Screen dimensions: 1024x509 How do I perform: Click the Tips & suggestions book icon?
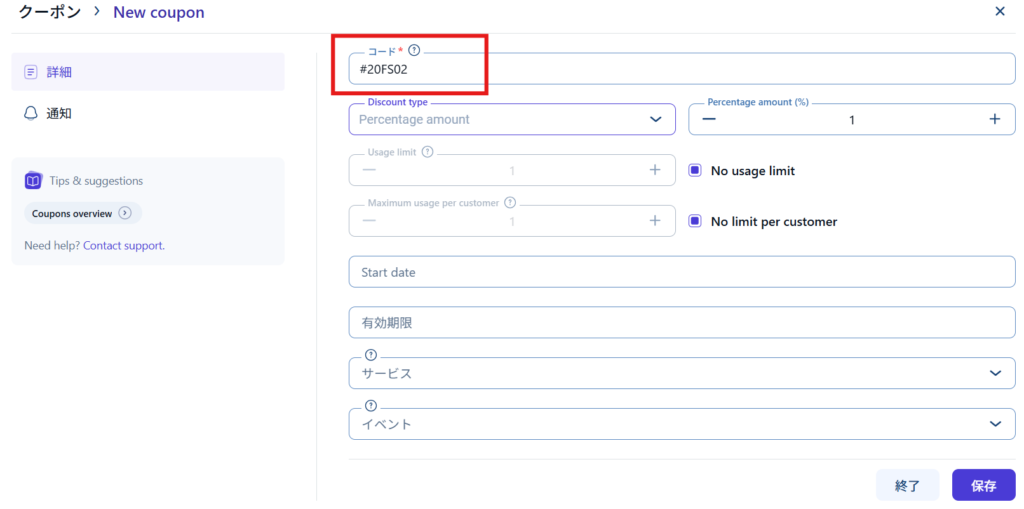point(33,181)
